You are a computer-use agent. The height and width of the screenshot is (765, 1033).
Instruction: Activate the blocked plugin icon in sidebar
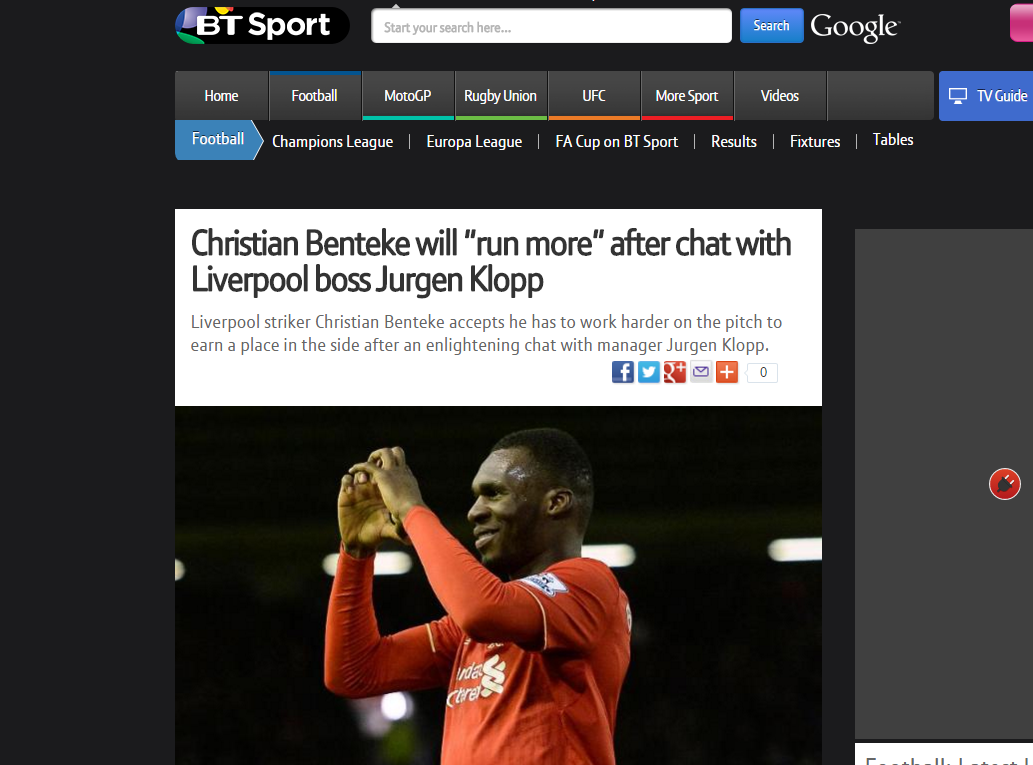tap(1005, 484)
